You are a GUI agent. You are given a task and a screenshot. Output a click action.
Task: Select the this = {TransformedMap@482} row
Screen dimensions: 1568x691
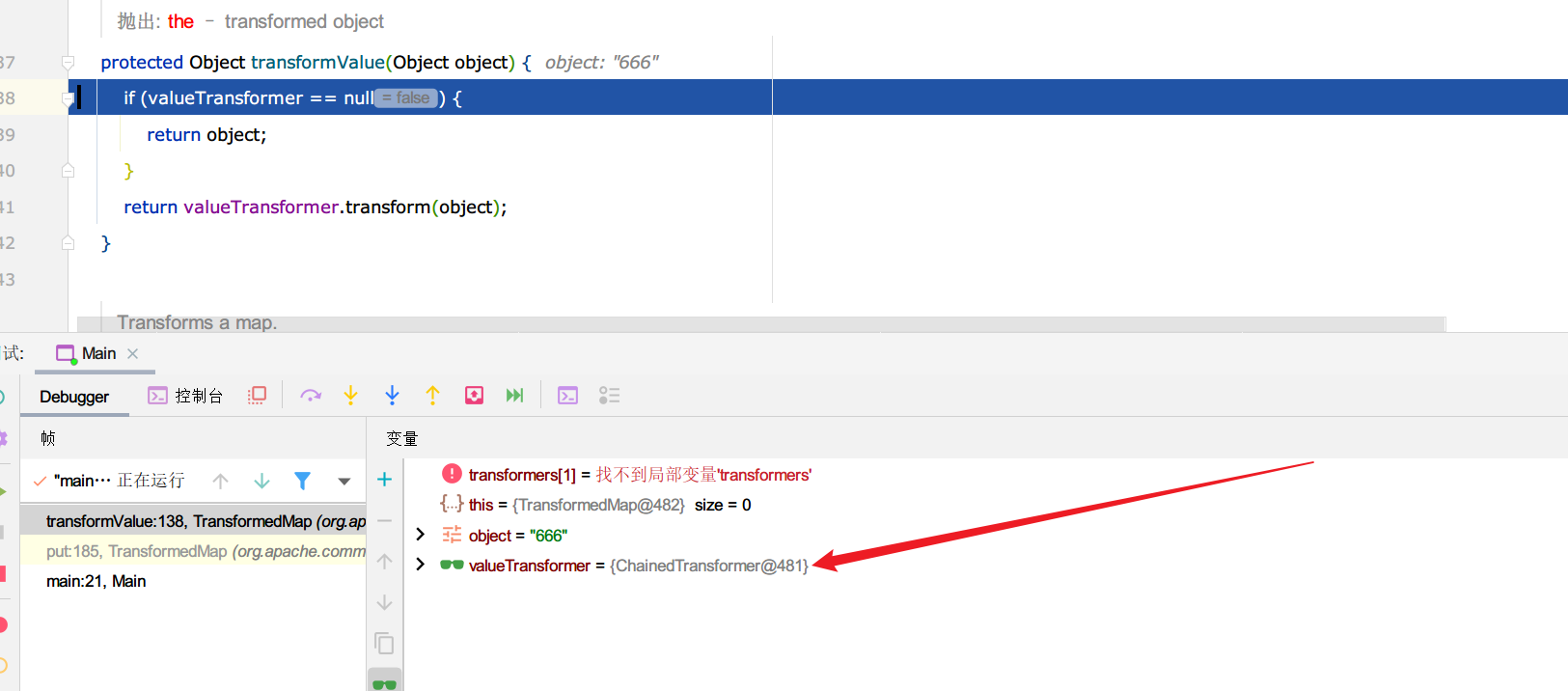tap(984, 505)
